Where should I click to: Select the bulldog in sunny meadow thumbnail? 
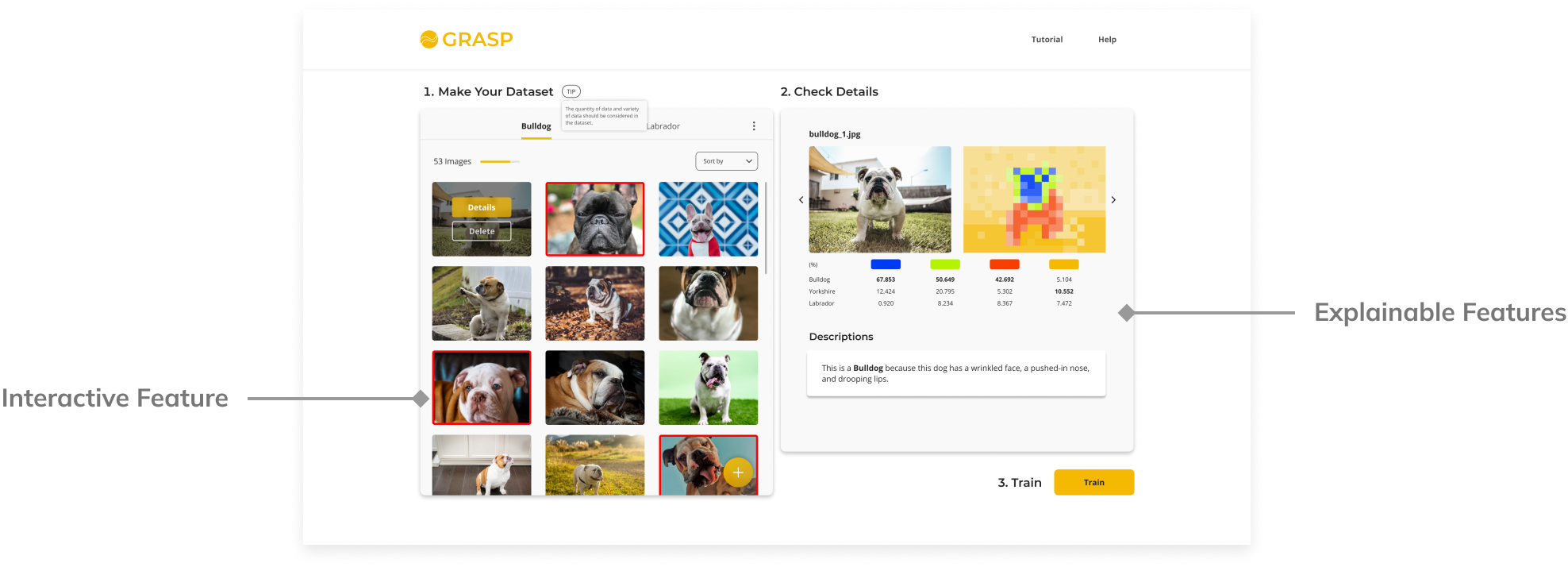click(x=595, y=465)
